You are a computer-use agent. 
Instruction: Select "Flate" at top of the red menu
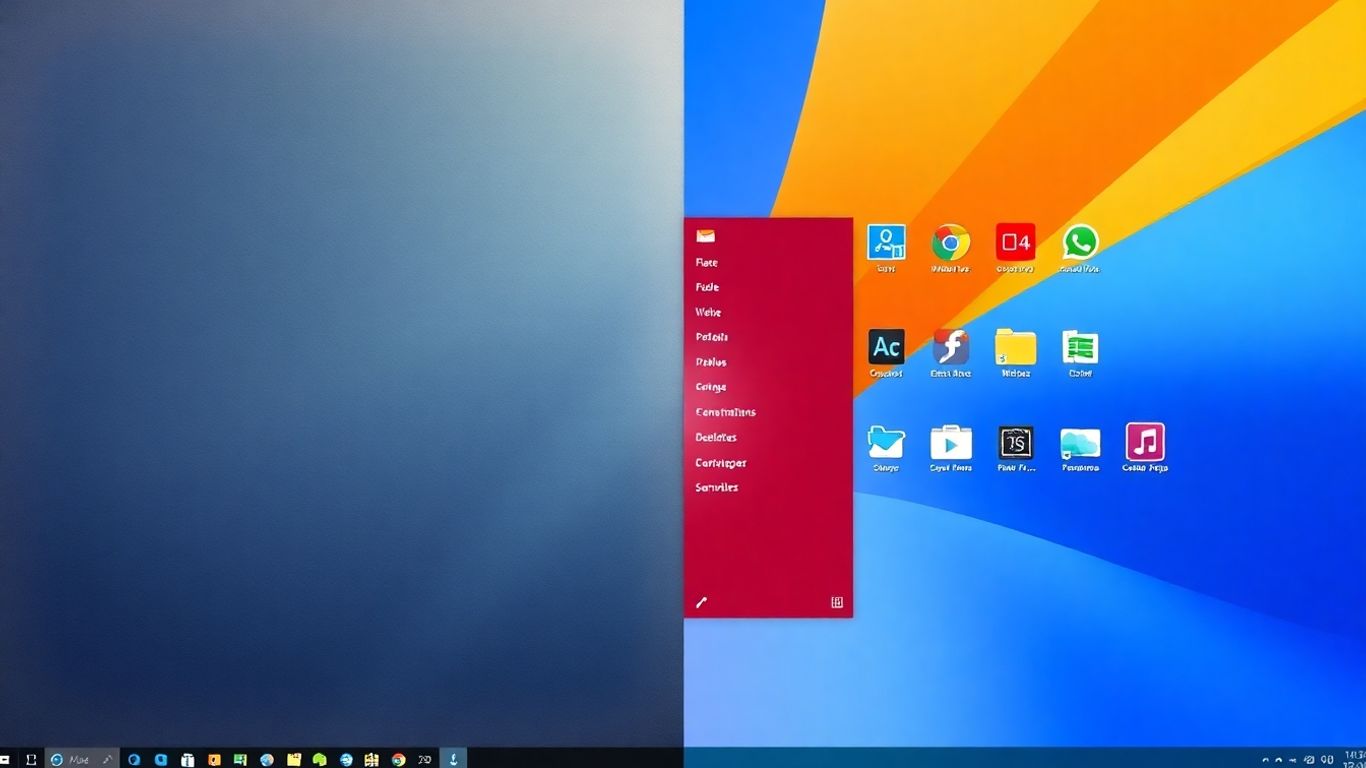point(706,262)
